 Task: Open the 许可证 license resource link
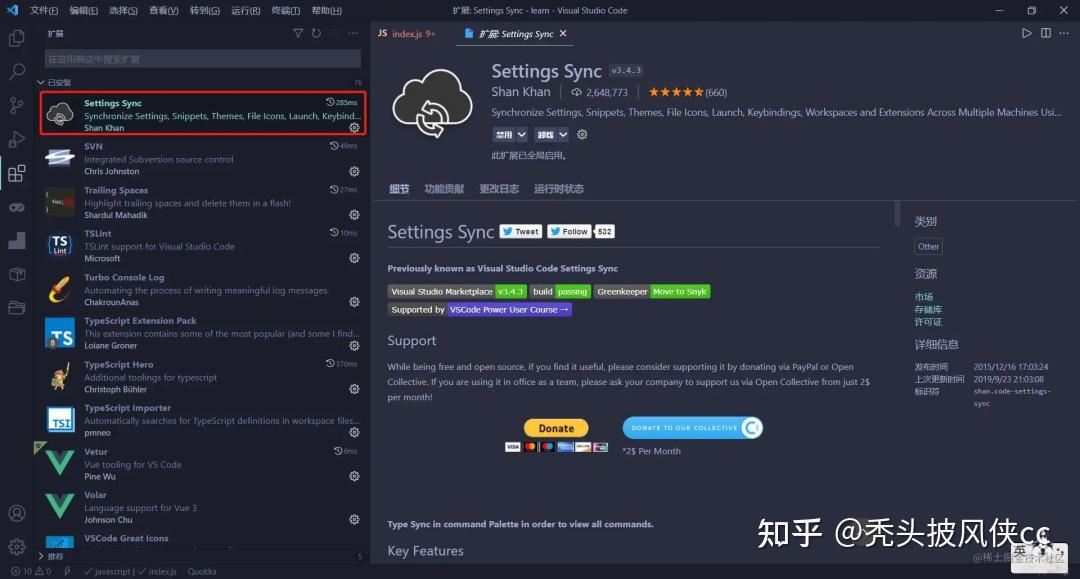pos(928,322)
